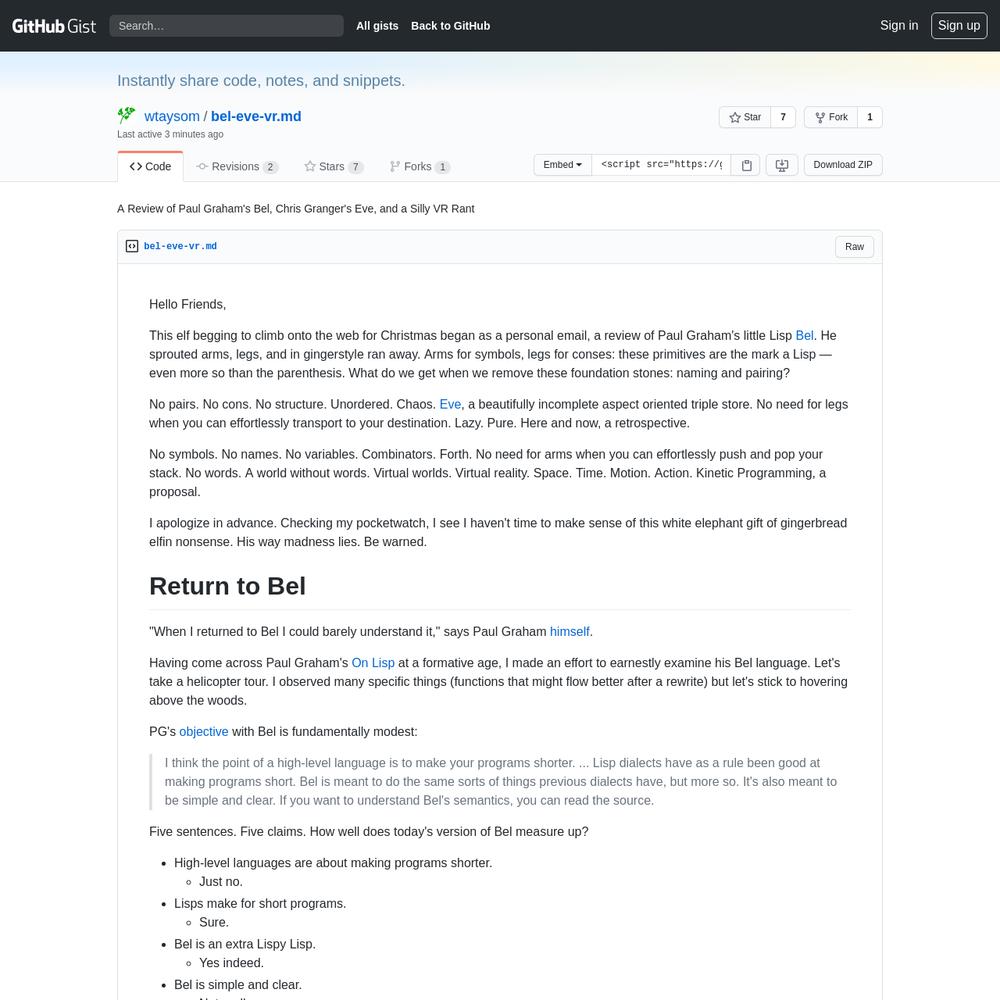
Task: Download ZIP of this gist
Action: point(843,165)
